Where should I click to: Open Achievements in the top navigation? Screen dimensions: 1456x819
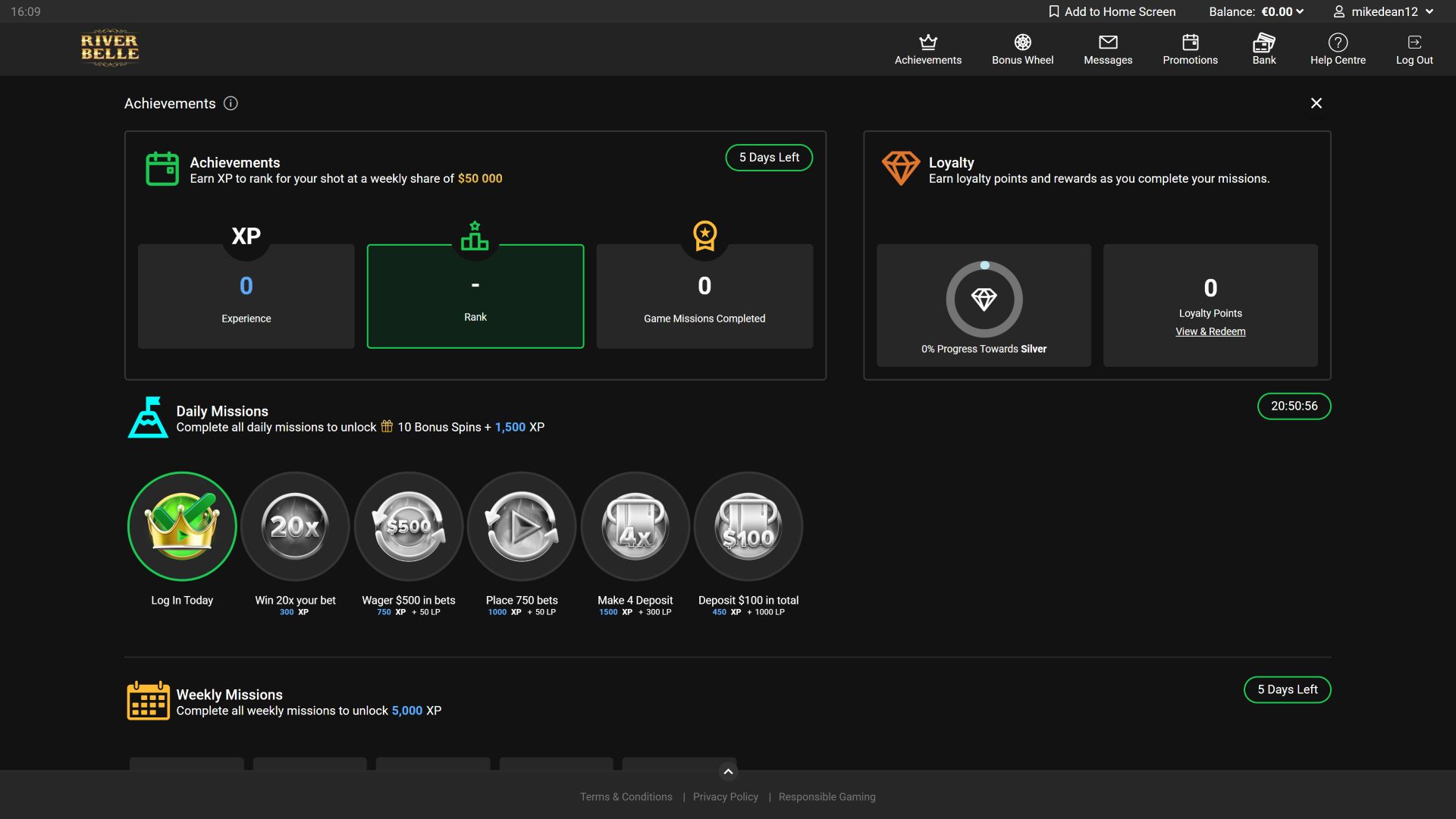[927, 50]
